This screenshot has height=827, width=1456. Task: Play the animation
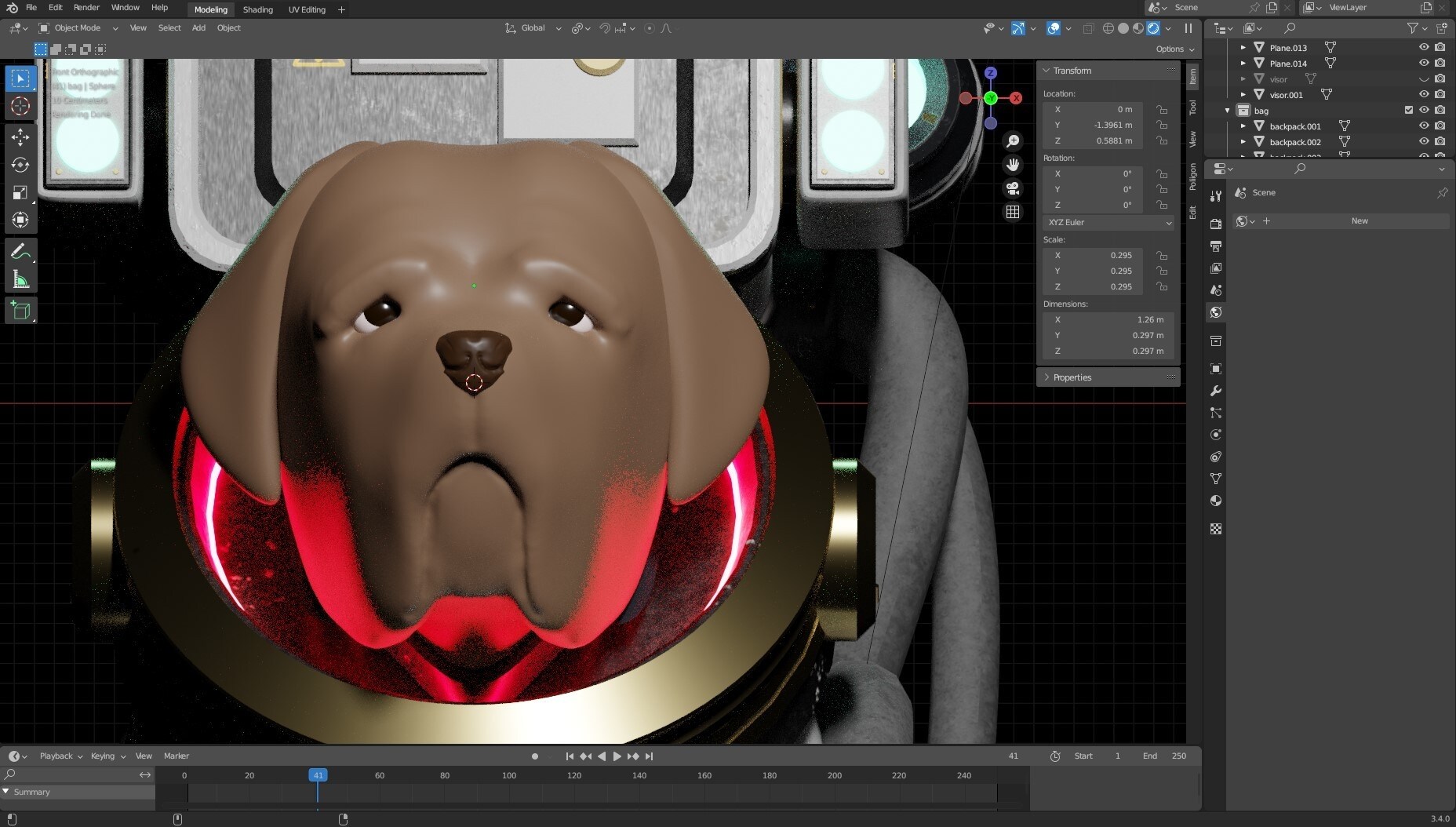tap(617, 756)
